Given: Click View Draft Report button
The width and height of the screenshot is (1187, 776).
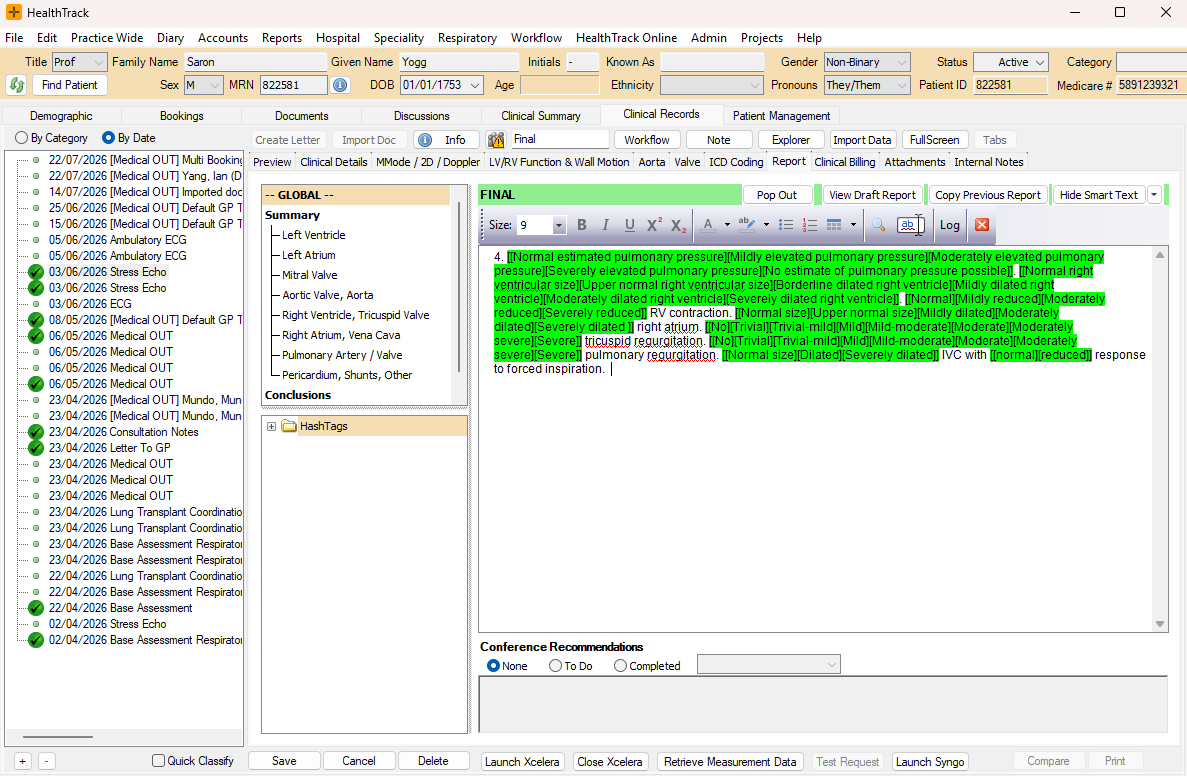Looking at the screenshot, I should click(x=872, y=195).
